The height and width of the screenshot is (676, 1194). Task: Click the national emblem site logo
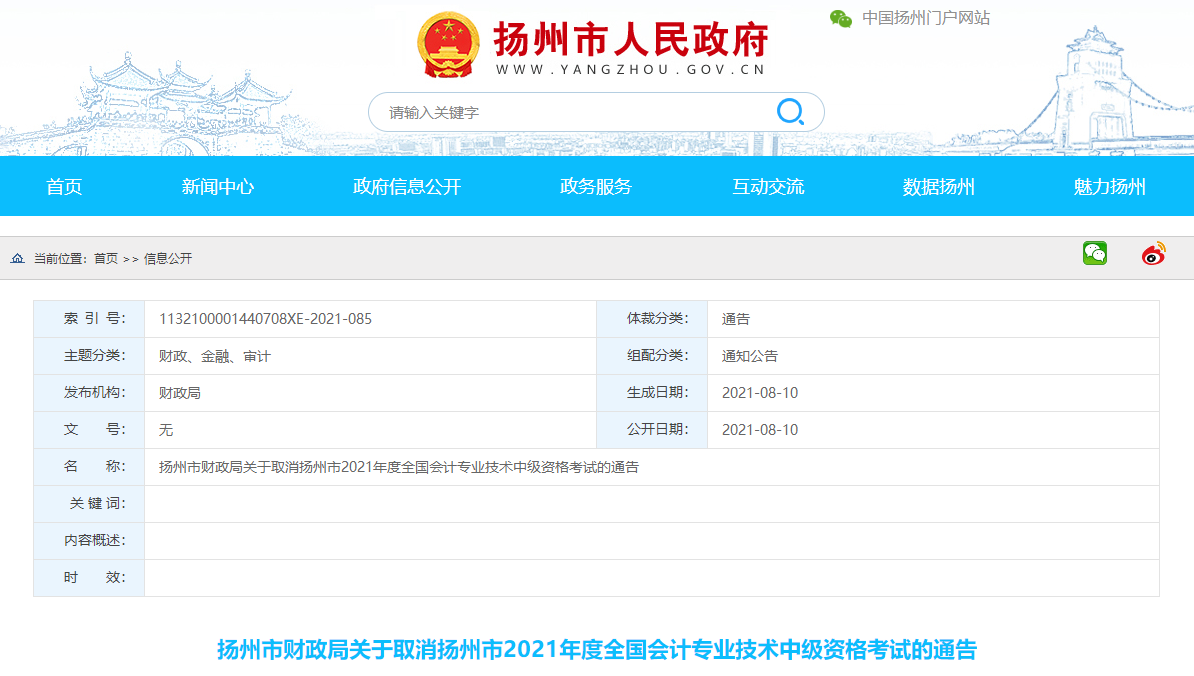pos(449,44)
